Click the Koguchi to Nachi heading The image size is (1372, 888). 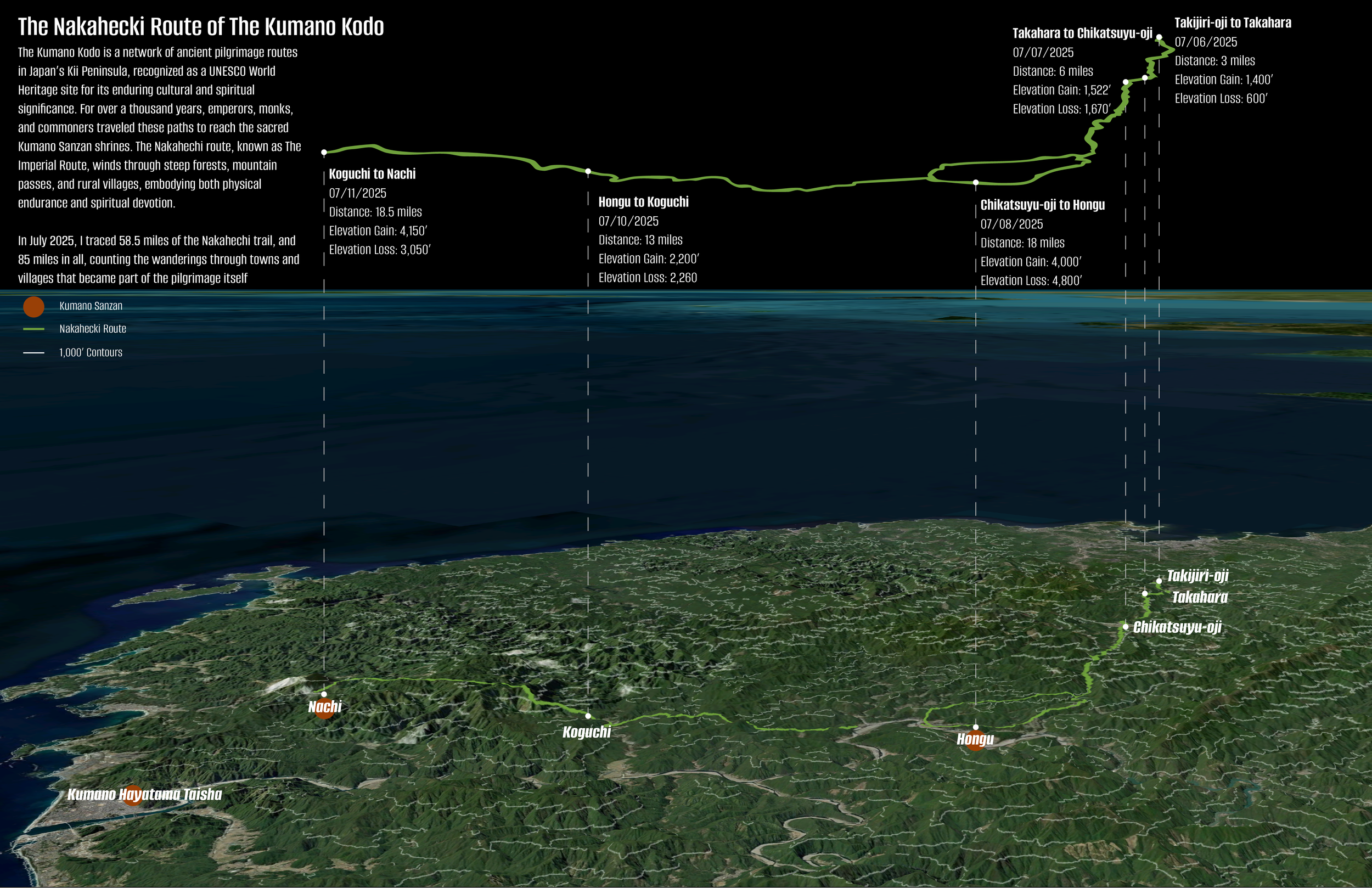372,174
